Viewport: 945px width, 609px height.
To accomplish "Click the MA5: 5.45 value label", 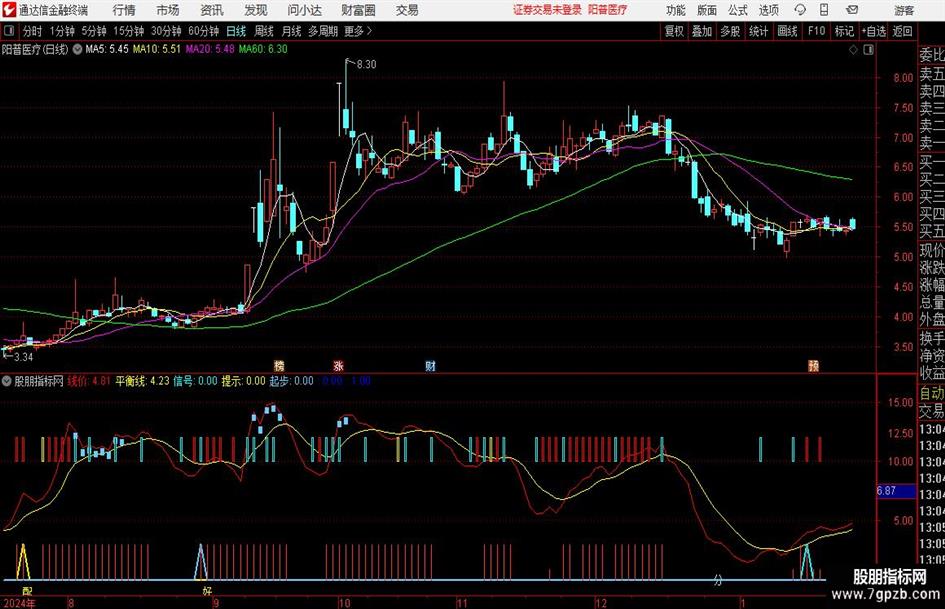I will [x=107, y=49].
